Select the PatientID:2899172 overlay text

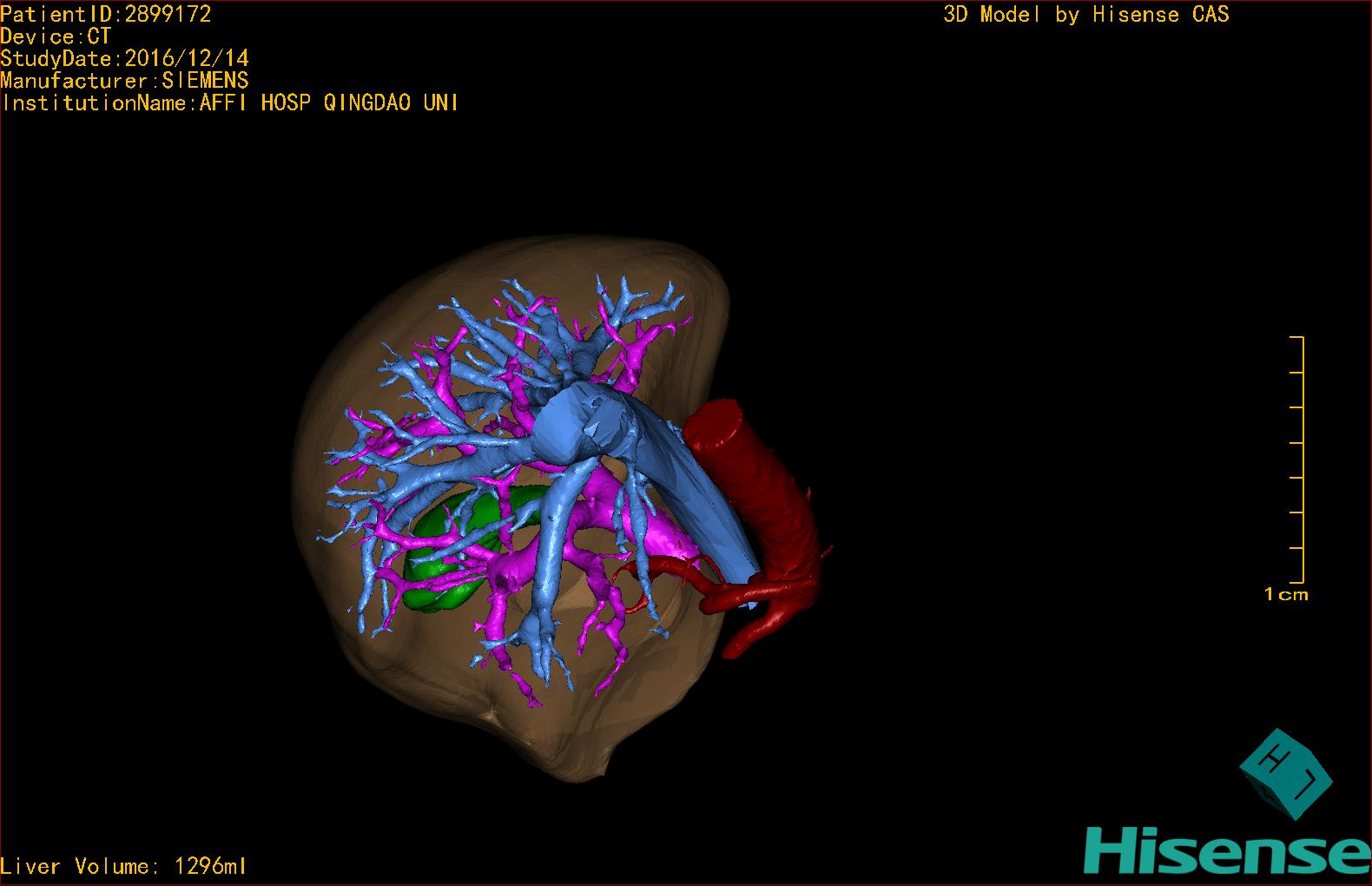pyautogui.click(x=105, y=14)
